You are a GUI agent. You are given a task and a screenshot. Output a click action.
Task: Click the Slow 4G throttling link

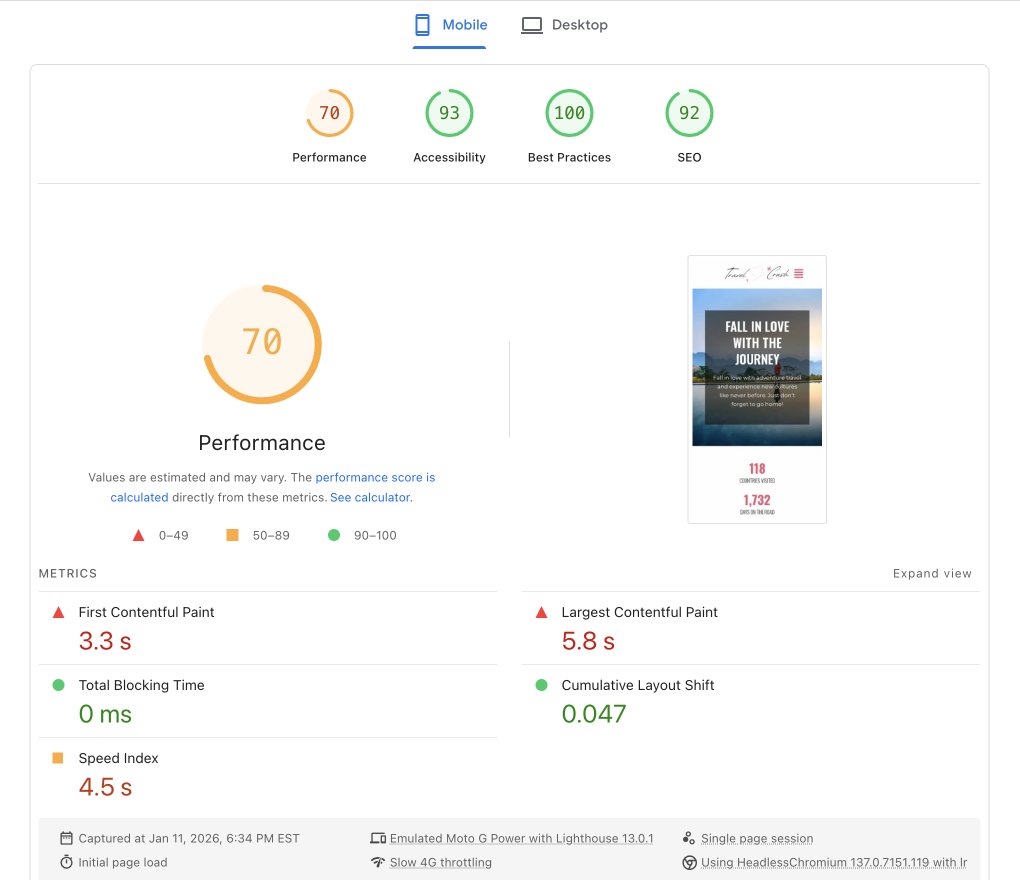[x=440, y=861]
